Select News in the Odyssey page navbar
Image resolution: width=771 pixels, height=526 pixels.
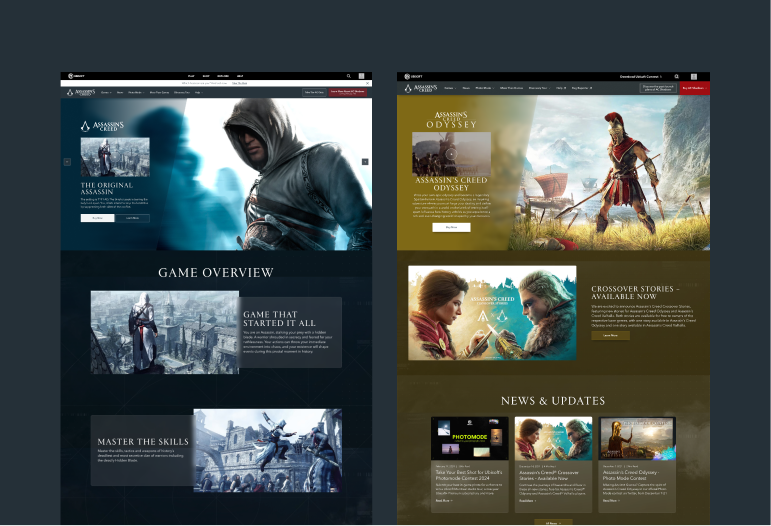pos(465,88)
